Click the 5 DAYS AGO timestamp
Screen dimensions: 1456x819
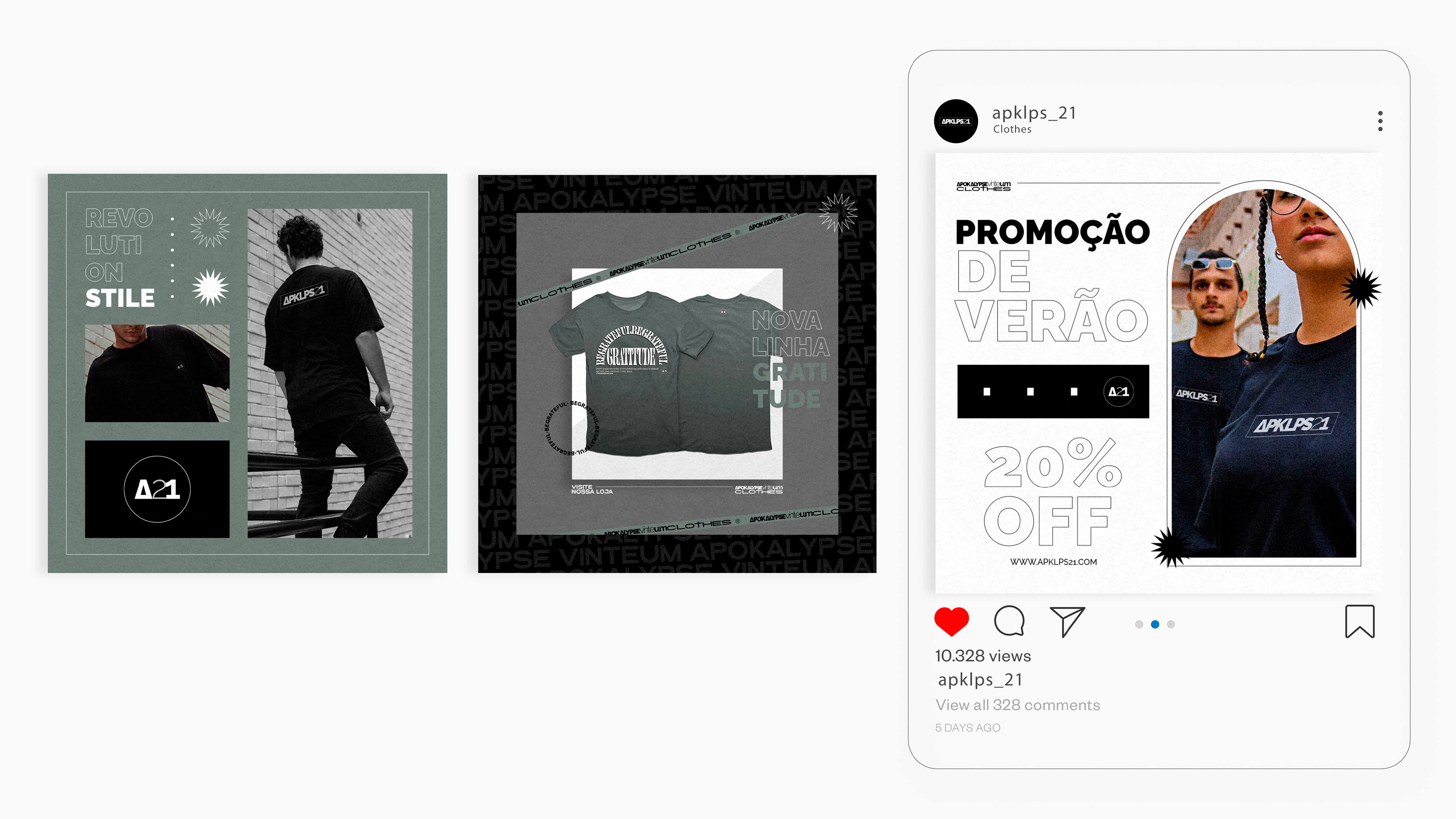point(968,728)
